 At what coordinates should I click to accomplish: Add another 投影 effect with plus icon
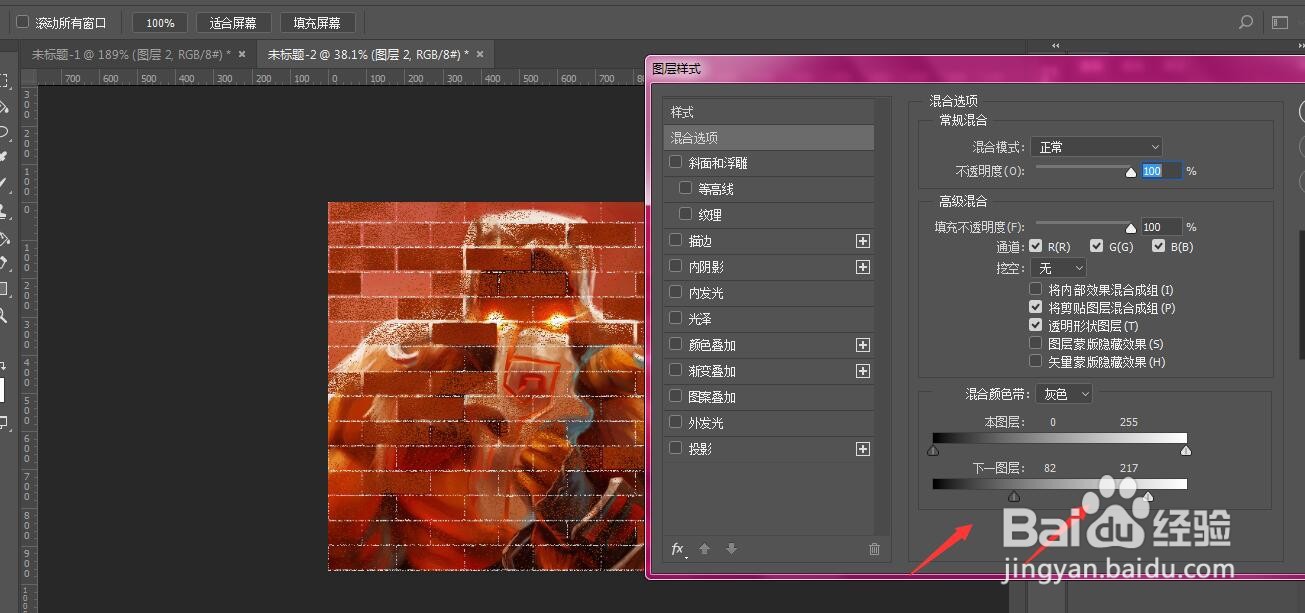click(863, 449)
